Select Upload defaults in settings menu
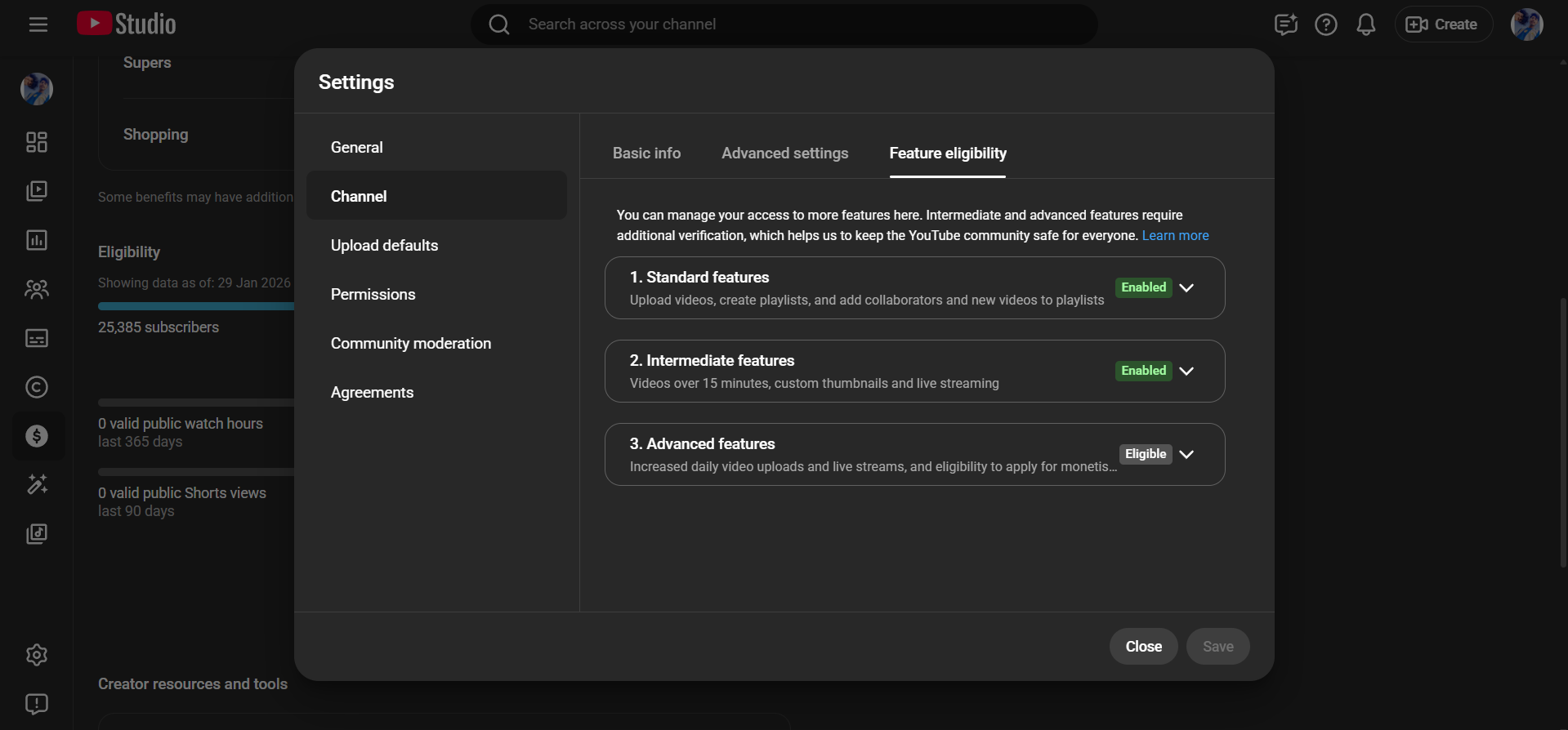The height and width of the screenshot is (730, 1568). tap(384, 246)
